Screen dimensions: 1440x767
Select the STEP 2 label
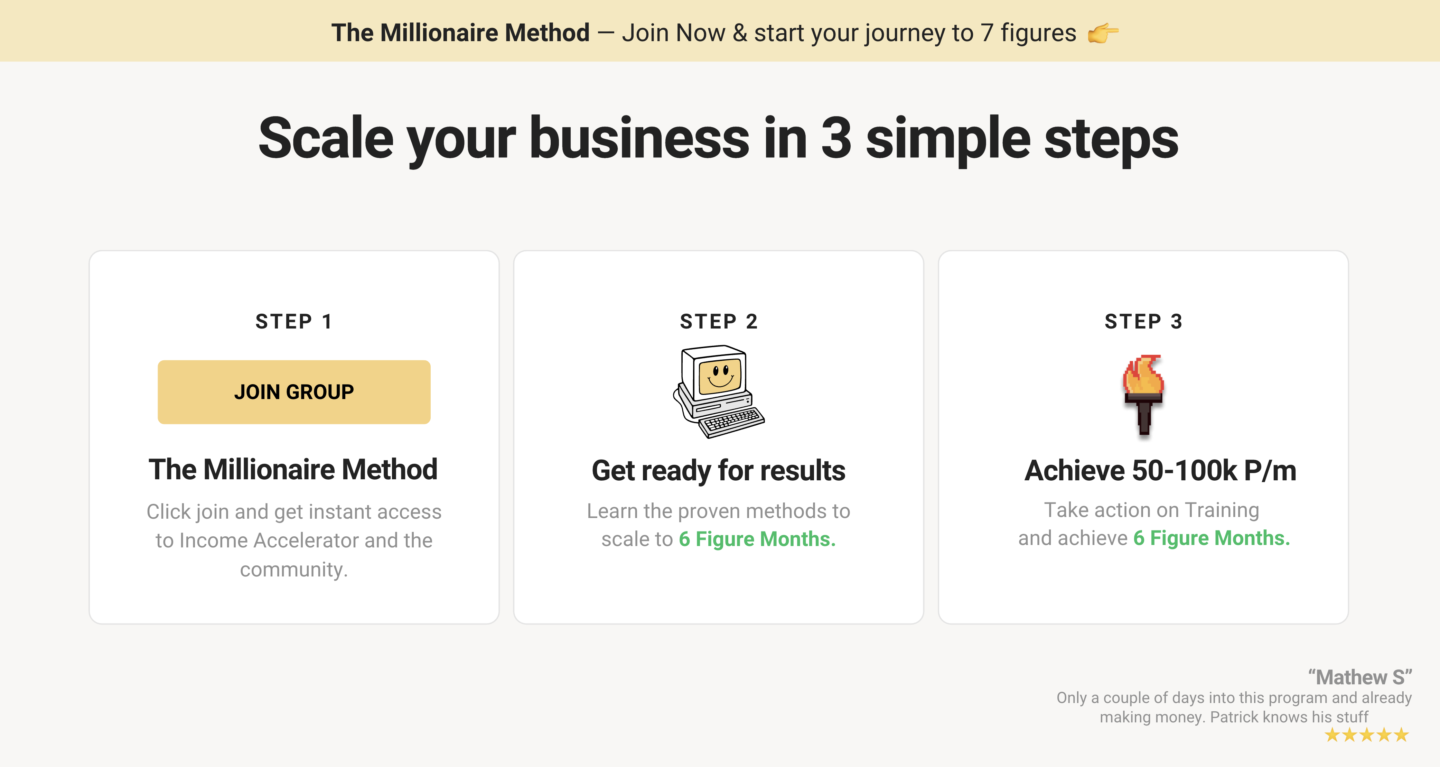718,321
